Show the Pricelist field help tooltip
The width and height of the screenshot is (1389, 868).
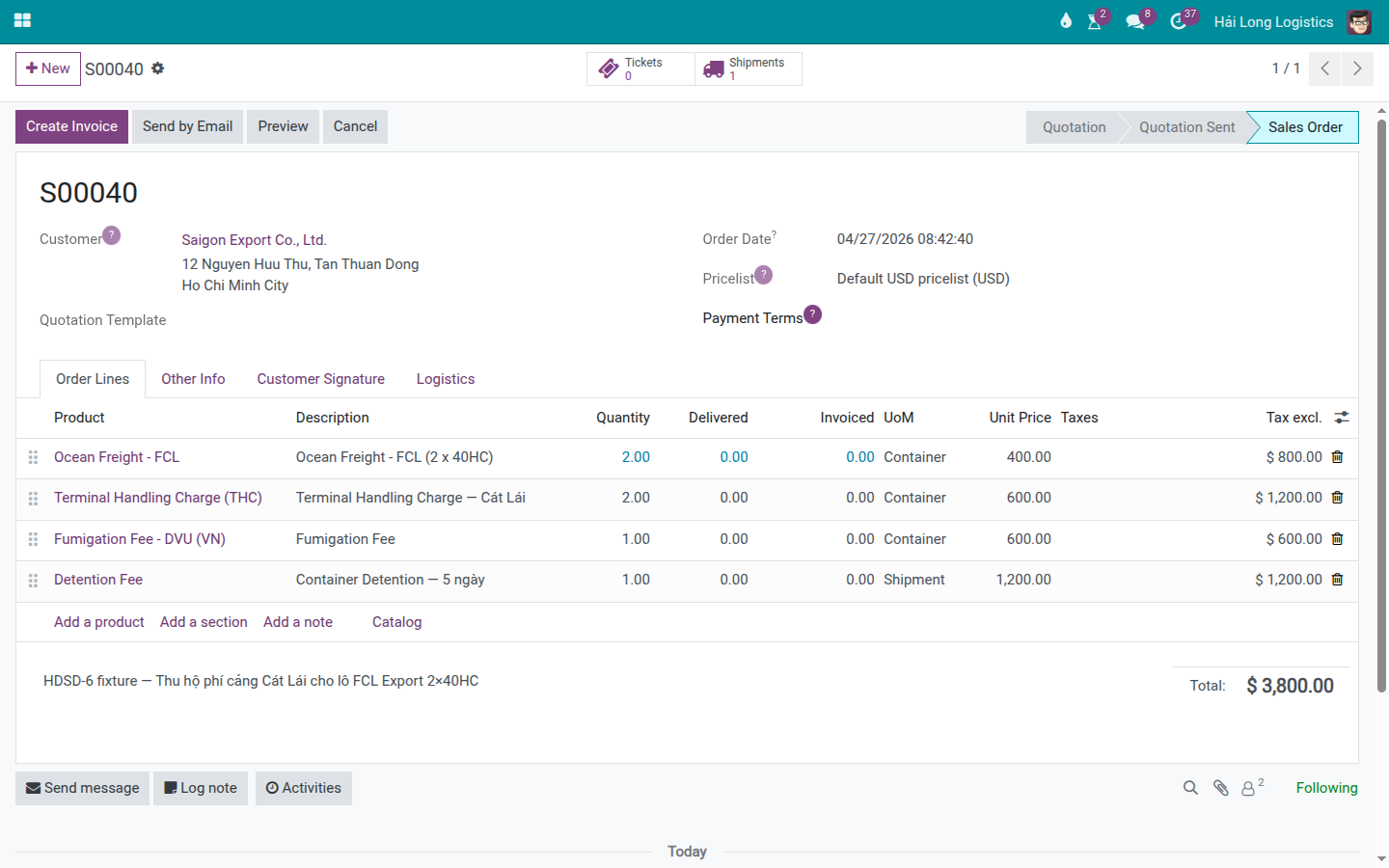(764, 275)
